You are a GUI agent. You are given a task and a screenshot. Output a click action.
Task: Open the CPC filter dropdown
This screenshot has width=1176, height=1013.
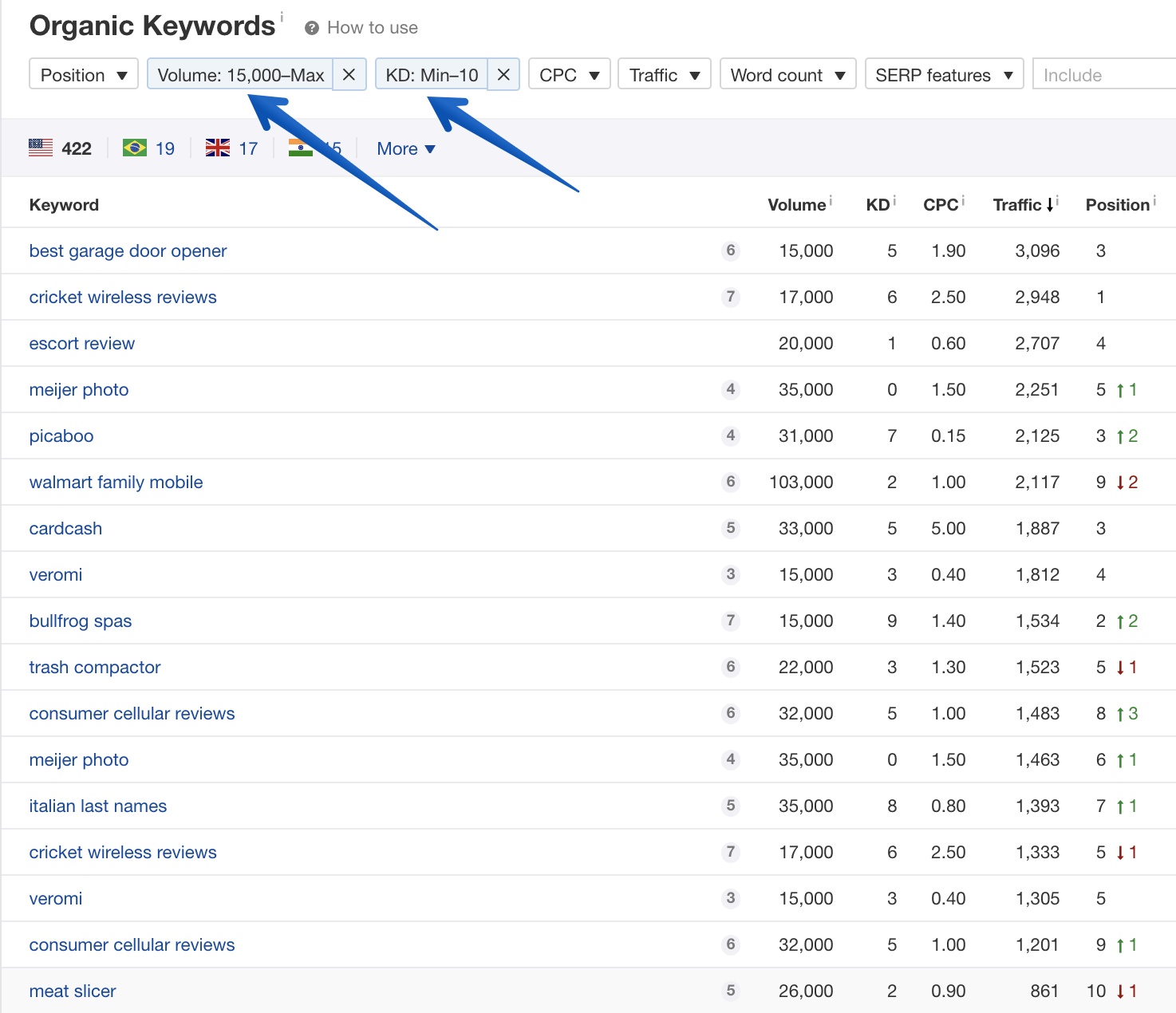570,74
